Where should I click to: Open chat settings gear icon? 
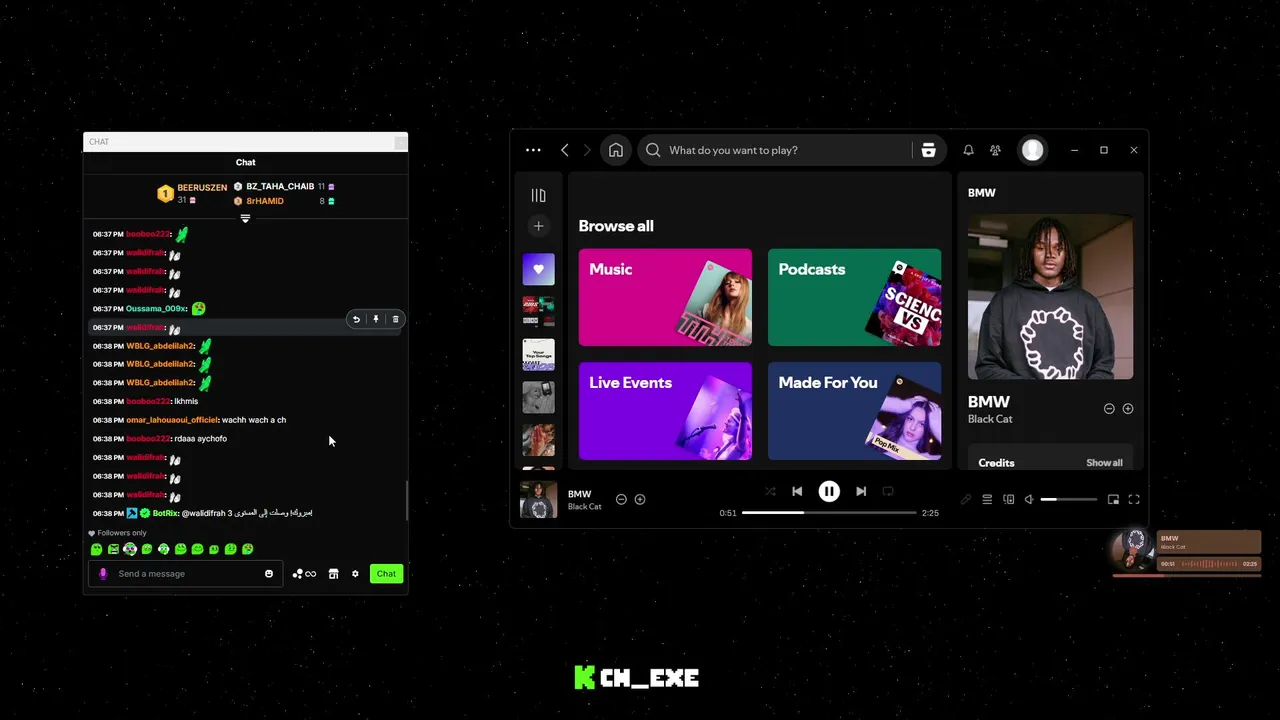(x=355, y=574)
